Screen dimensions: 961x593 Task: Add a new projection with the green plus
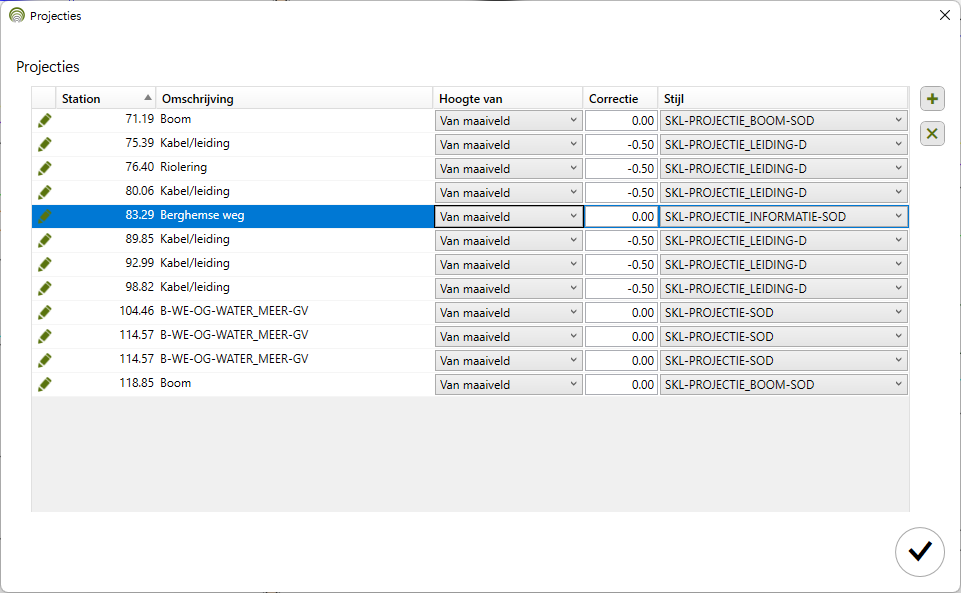point(932,99)
